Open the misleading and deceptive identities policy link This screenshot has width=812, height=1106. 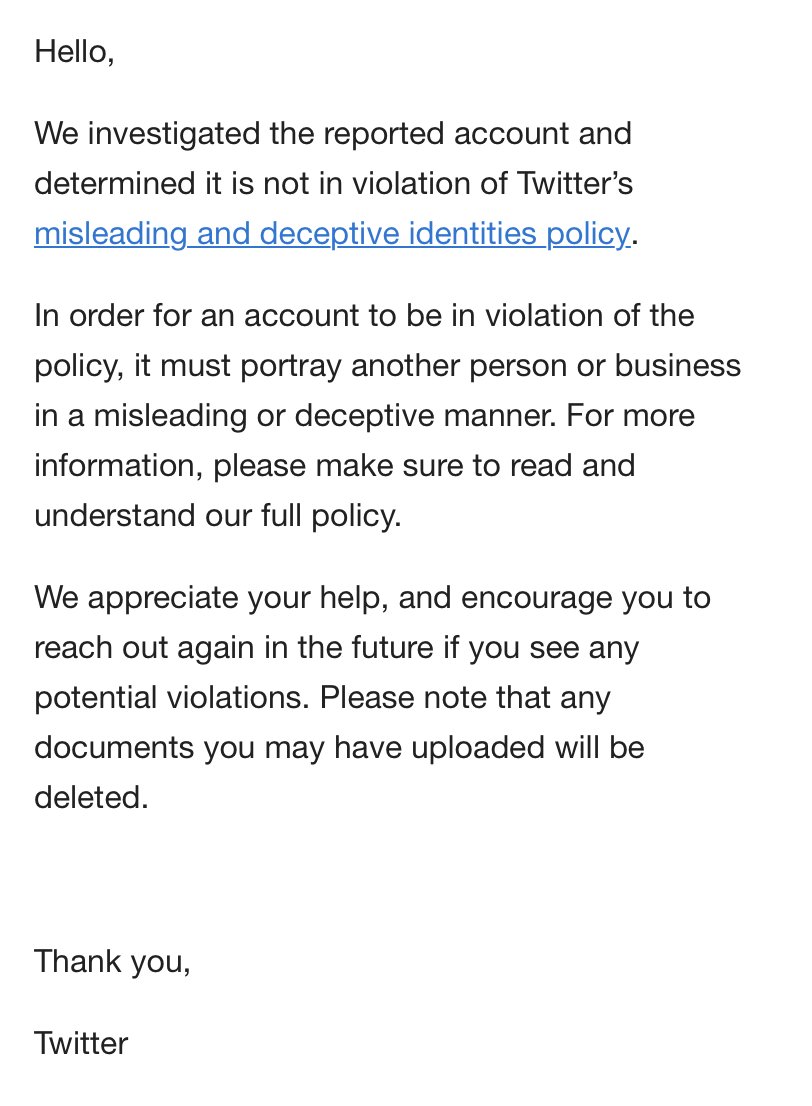[332, 234]
